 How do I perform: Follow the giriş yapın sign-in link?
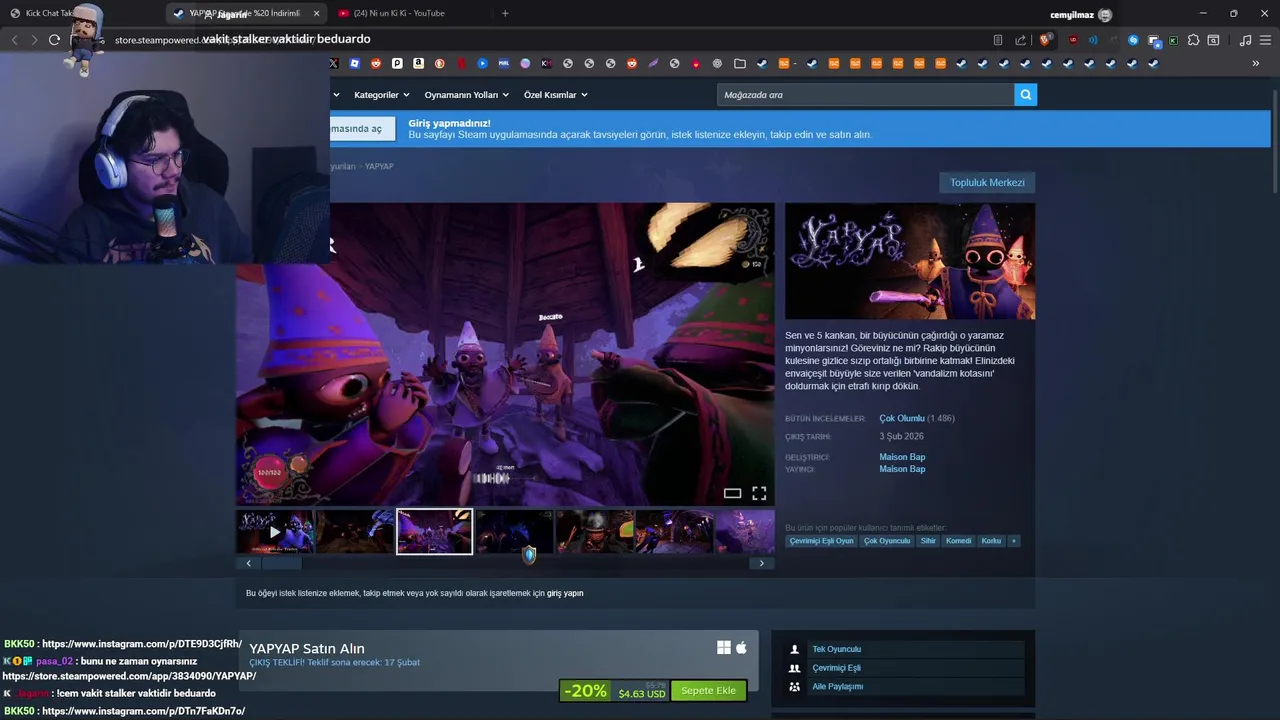pos(565,593)
